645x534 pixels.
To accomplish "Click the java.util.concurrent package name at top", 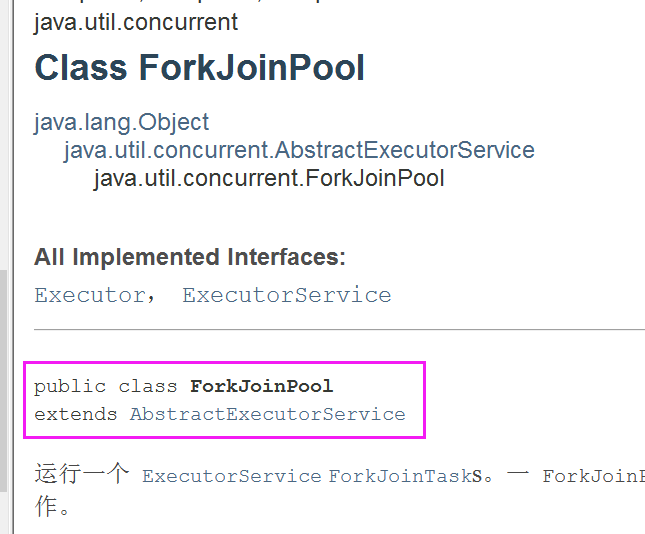I will (136, 22).
